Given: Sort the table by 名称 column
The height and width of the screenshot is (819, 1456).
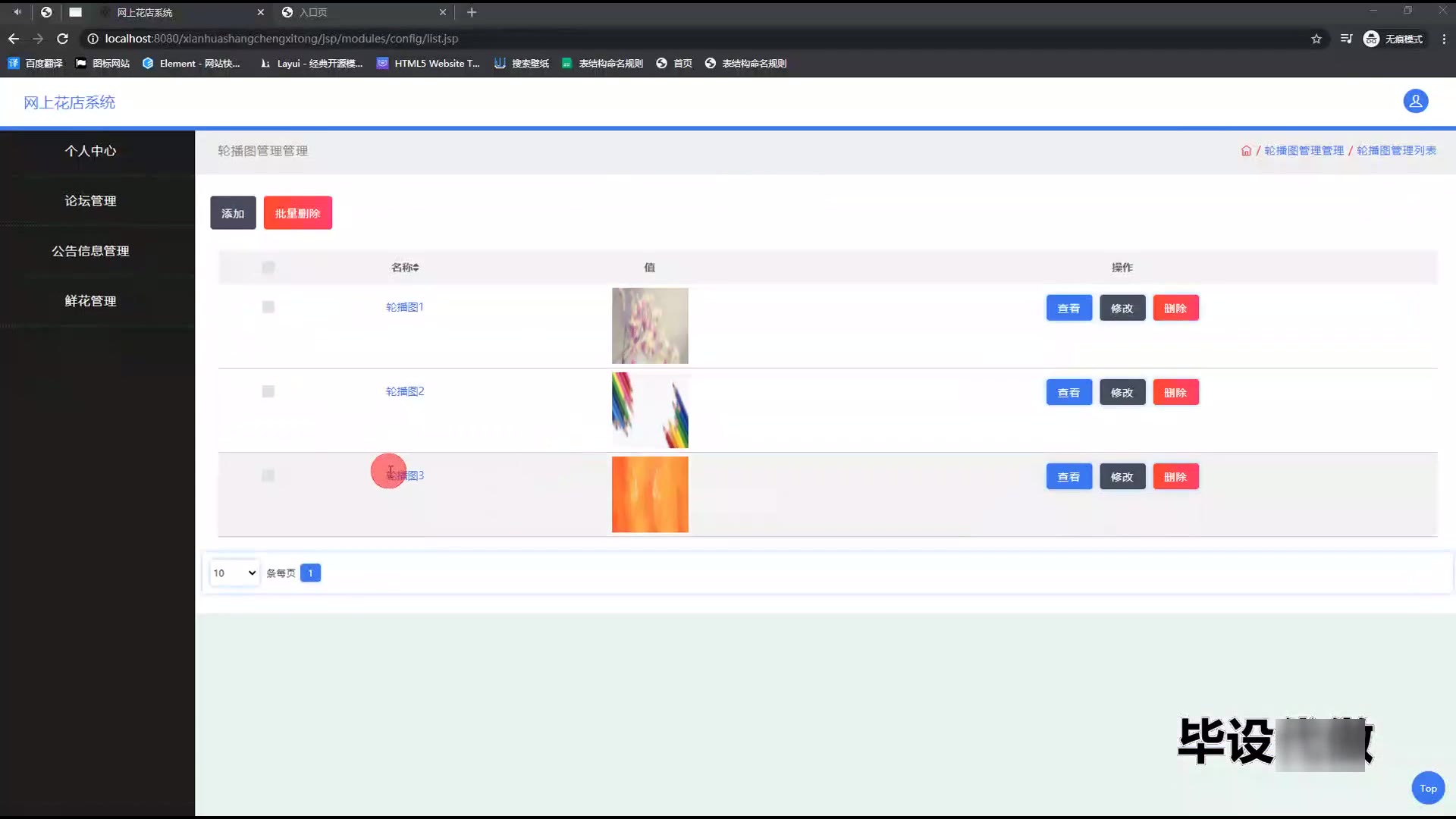Looking at the screenshot, I should pyautogui.click(x=405, y=267).
